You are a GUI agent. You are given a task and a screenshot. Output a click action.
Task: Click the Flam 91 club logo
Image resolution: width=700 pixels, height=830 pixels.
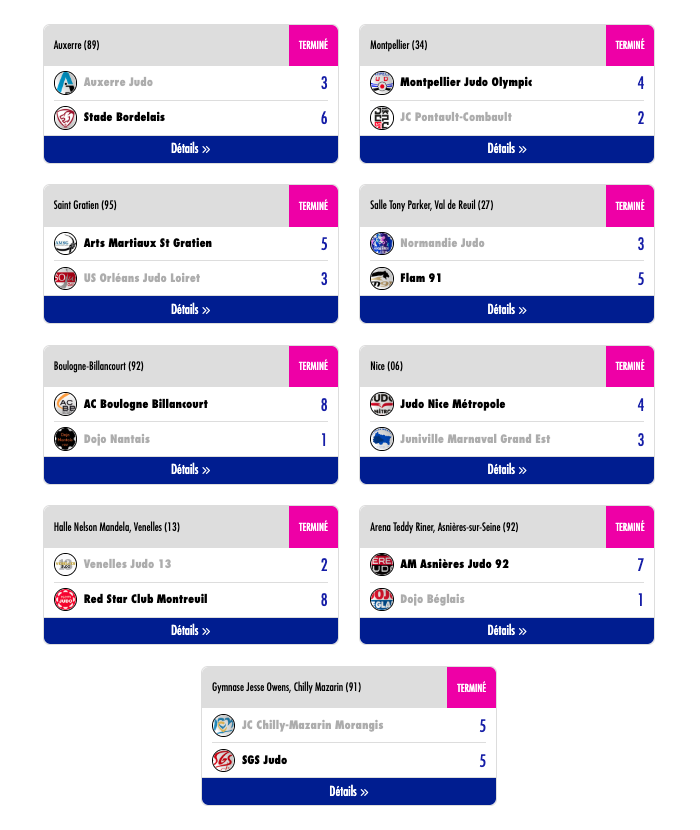[381, 278]
